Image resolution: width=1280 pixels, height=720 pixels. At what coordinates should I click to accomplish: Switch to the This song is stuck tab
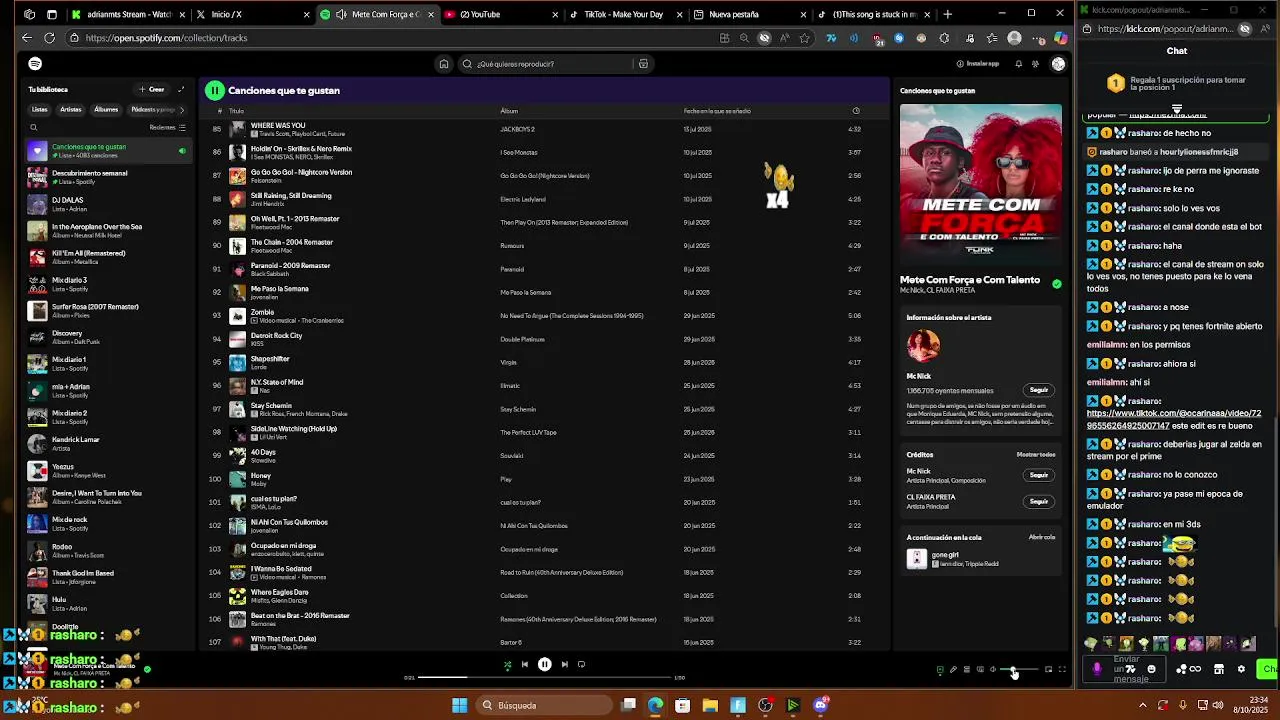click(x=873, y=14)
